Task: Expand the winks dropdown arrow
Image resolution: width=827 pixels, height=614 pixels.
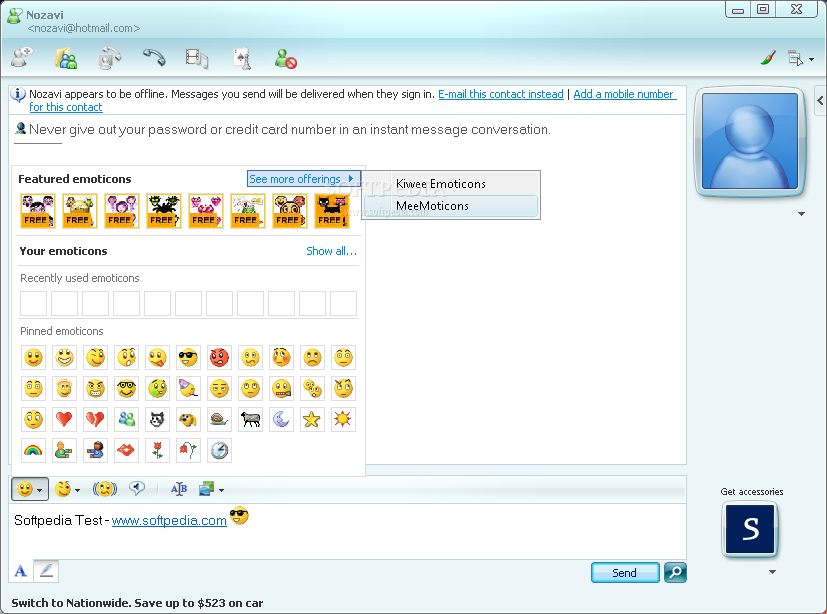Action: [77, 489]
